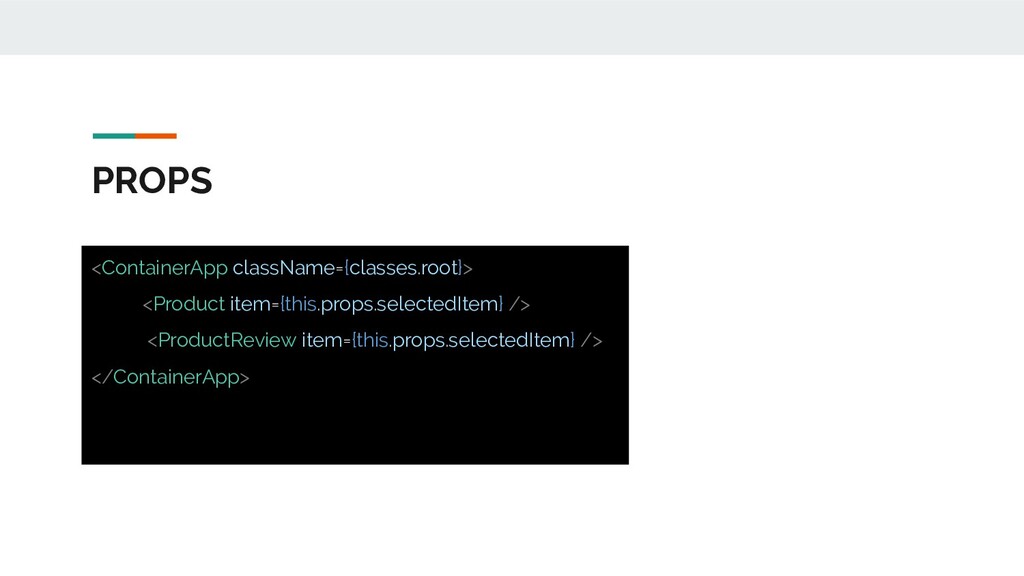Click the classes.root expression
The width and height of the screenshot is (1024, 576).
point(404,268)
